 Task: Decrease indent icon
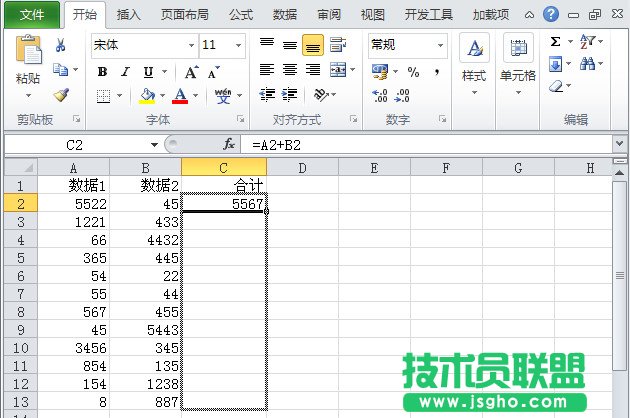pos(267,95)
